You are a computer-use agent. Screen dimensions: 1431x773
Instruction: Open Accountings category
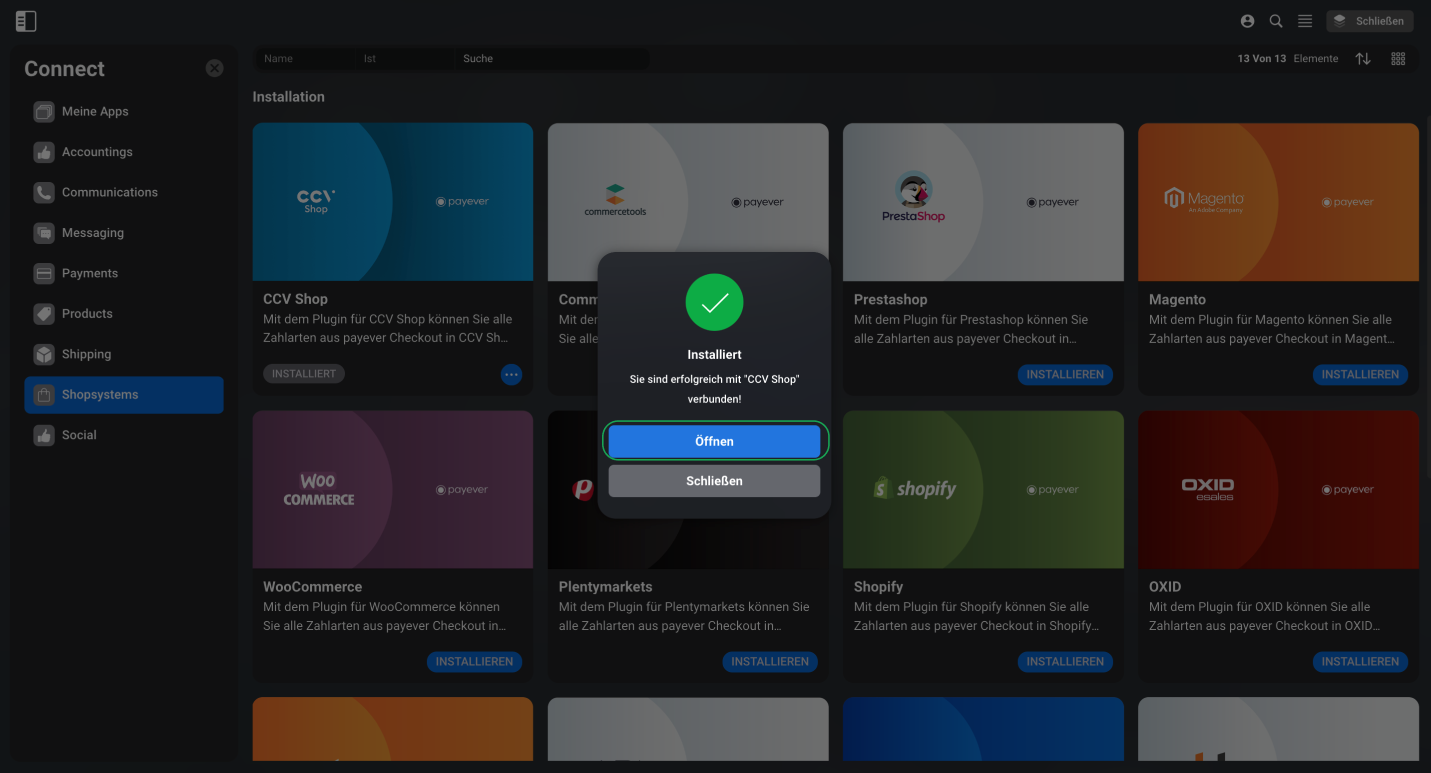(x=124, y=152)
